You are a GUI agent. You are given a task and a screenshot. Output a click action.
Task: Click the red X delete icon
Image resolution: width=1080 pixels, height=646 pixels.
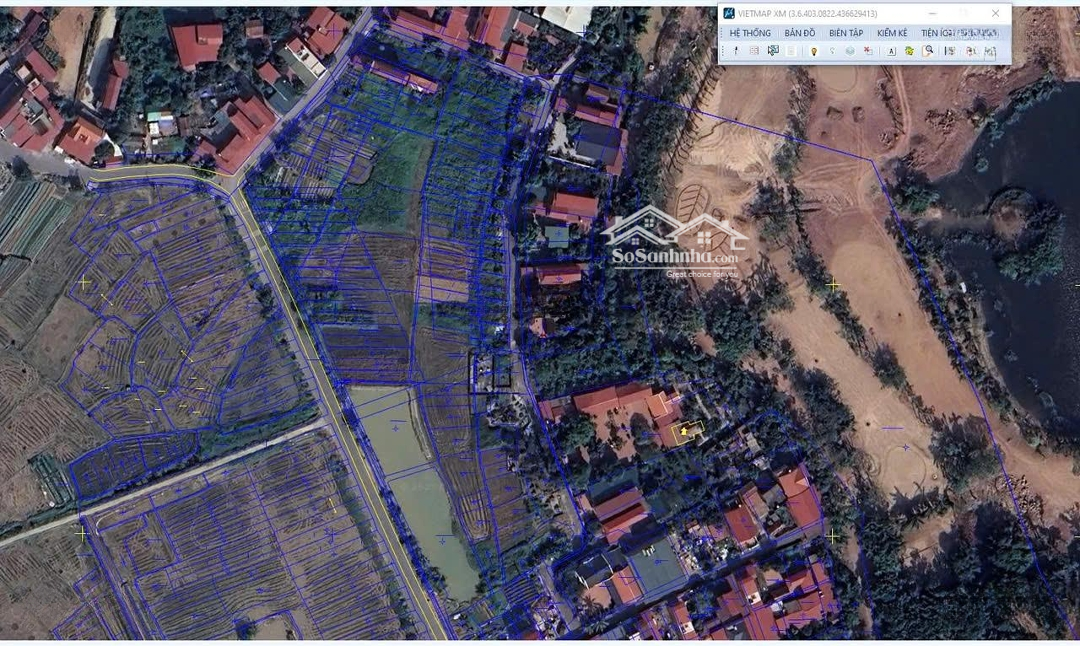tap(868, 51)
